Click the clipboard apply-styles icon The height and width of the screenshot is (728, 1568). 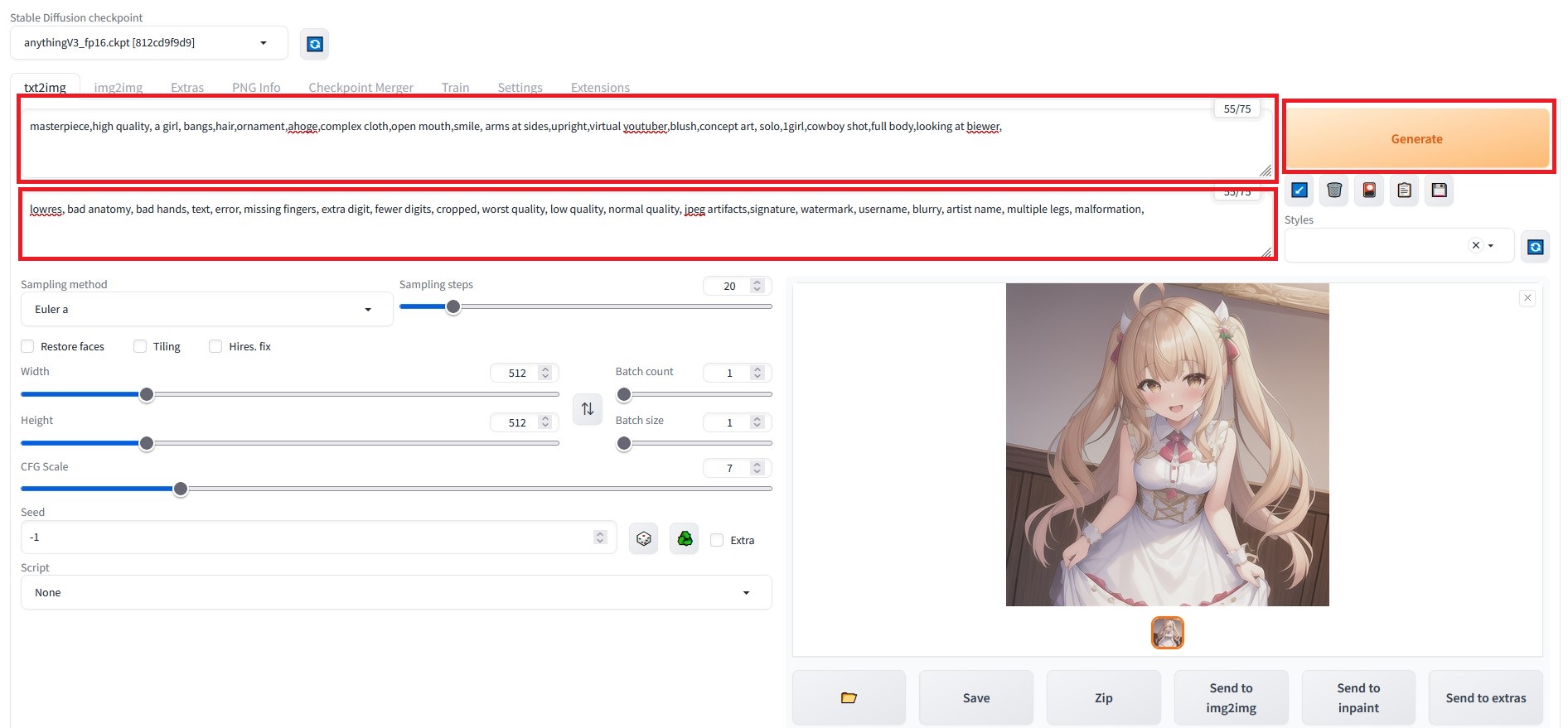point(1404,190)
